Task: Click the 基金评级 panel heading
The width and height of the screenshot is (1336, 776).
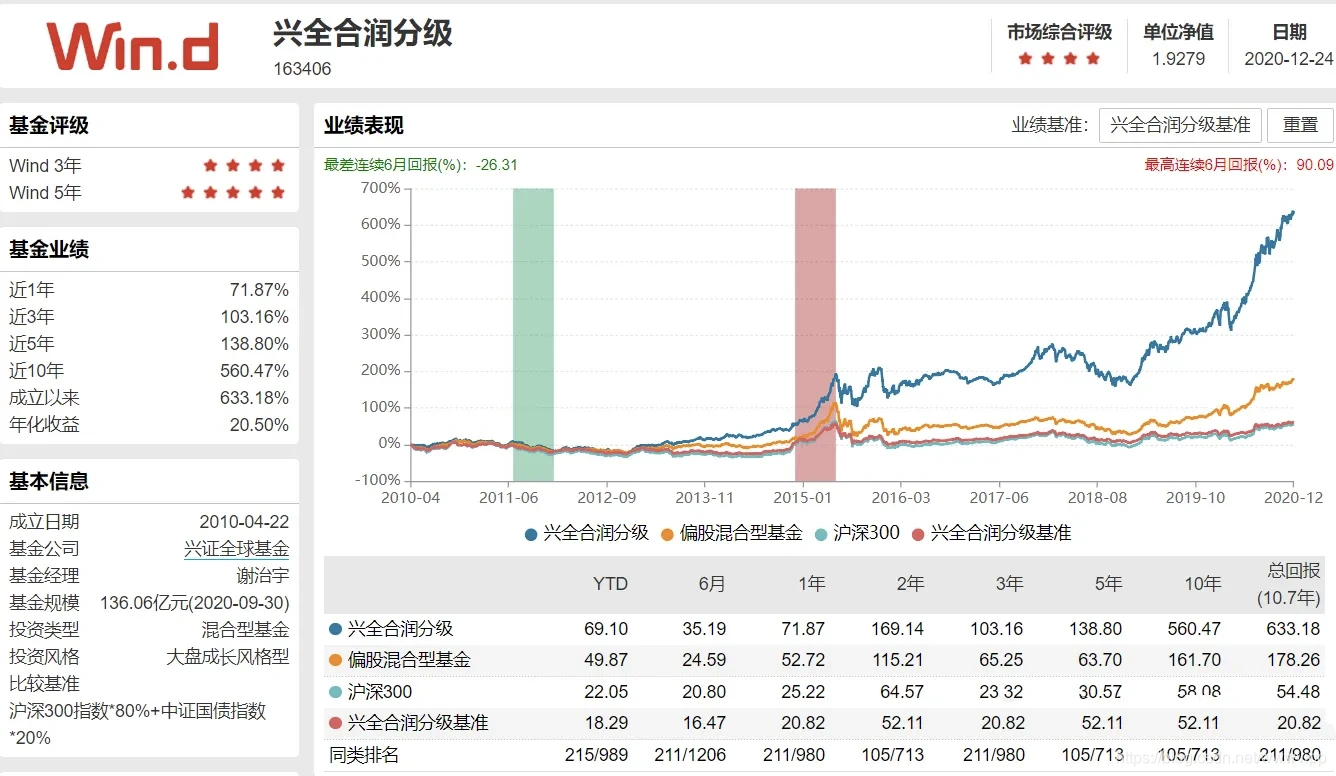Action: click(49, 125)
